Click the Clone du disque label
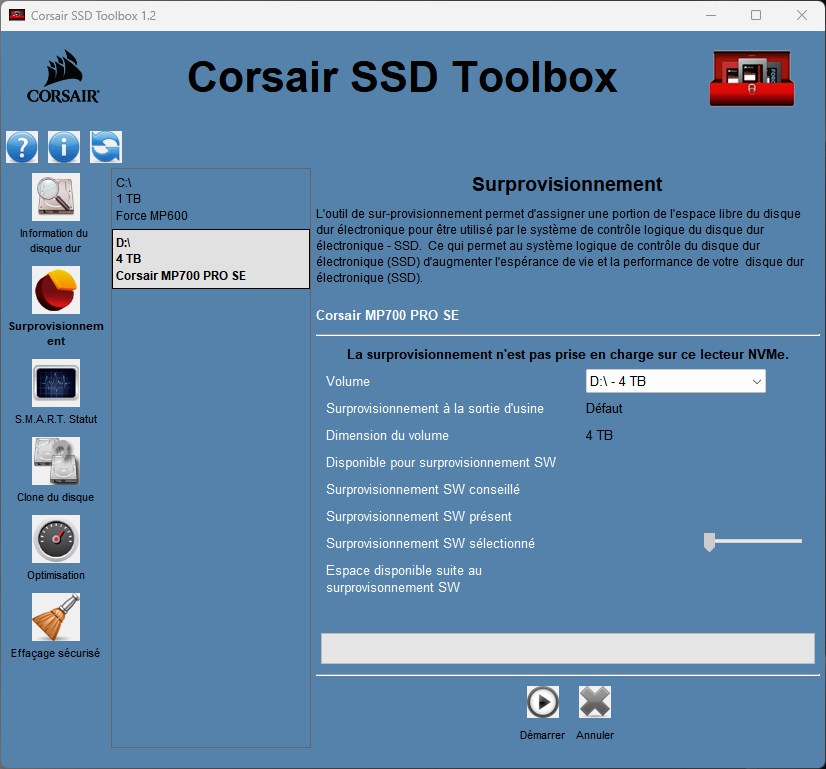Screen dimensions: 826x769 [x=55, y=497]
